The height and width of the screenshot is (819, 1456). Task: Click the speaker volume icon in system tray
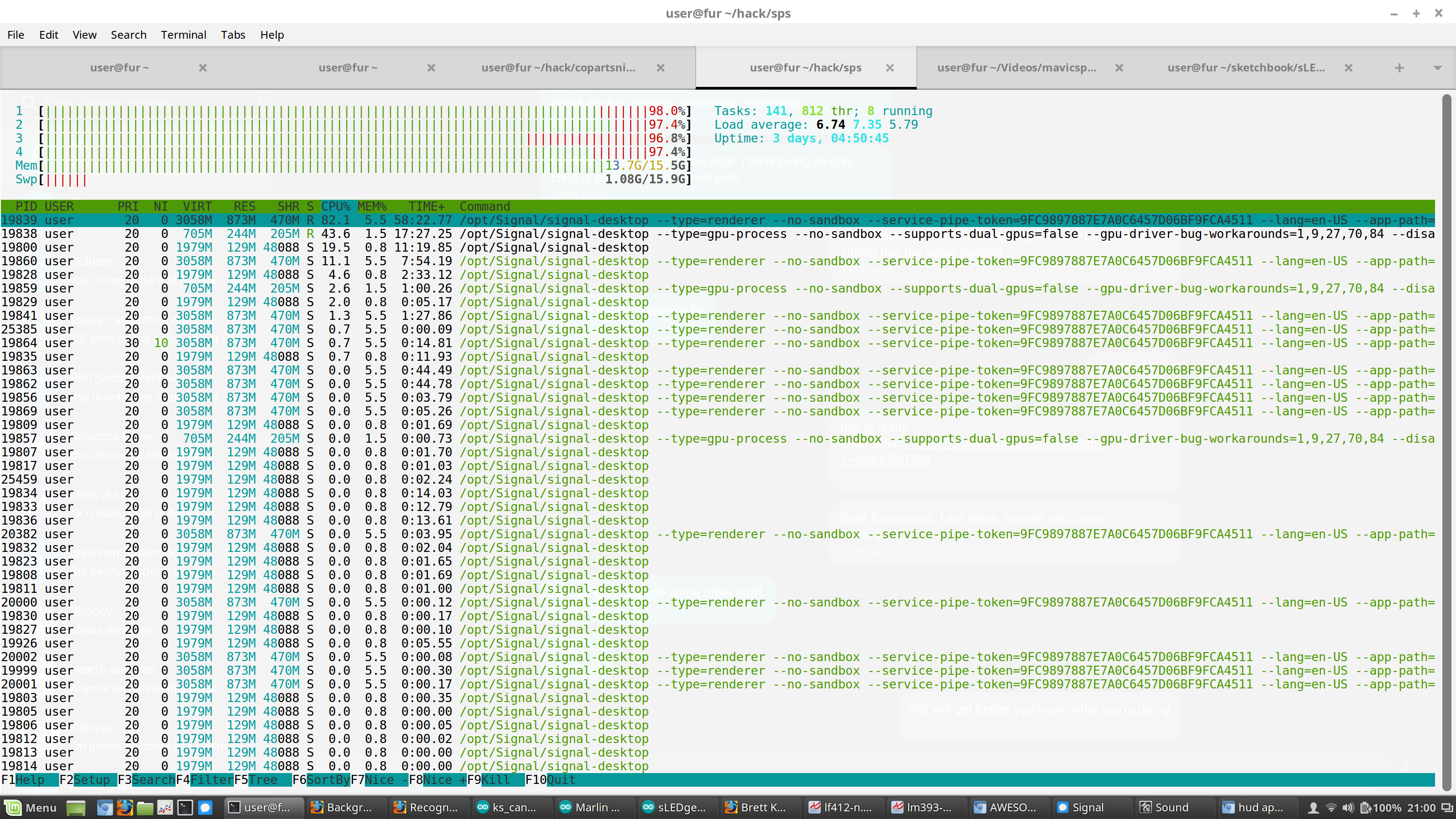pos(1348,807)
